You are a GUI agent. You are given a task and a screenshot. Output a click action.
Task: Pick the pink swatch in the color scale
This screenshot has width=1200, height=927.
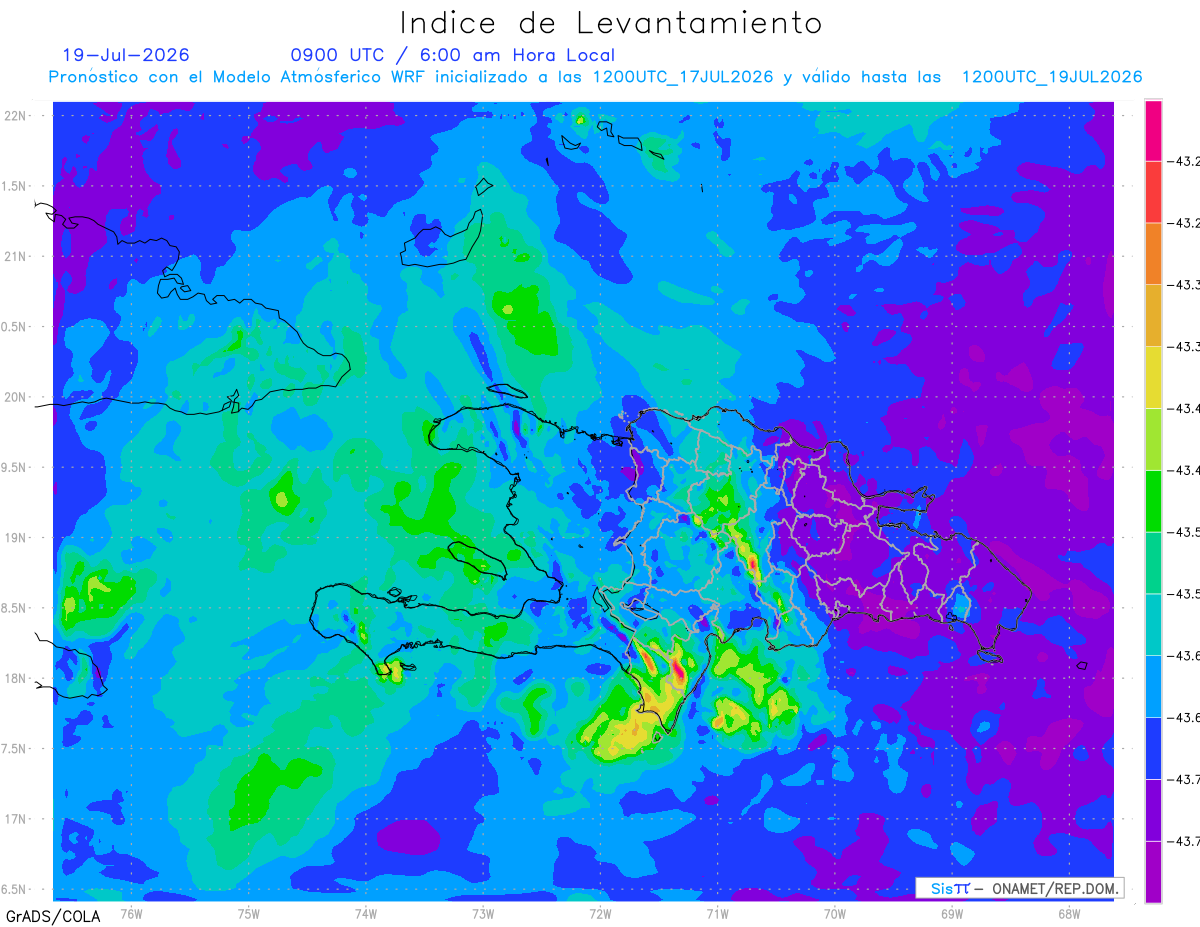pyautogui.click(x=1153, y=130)
